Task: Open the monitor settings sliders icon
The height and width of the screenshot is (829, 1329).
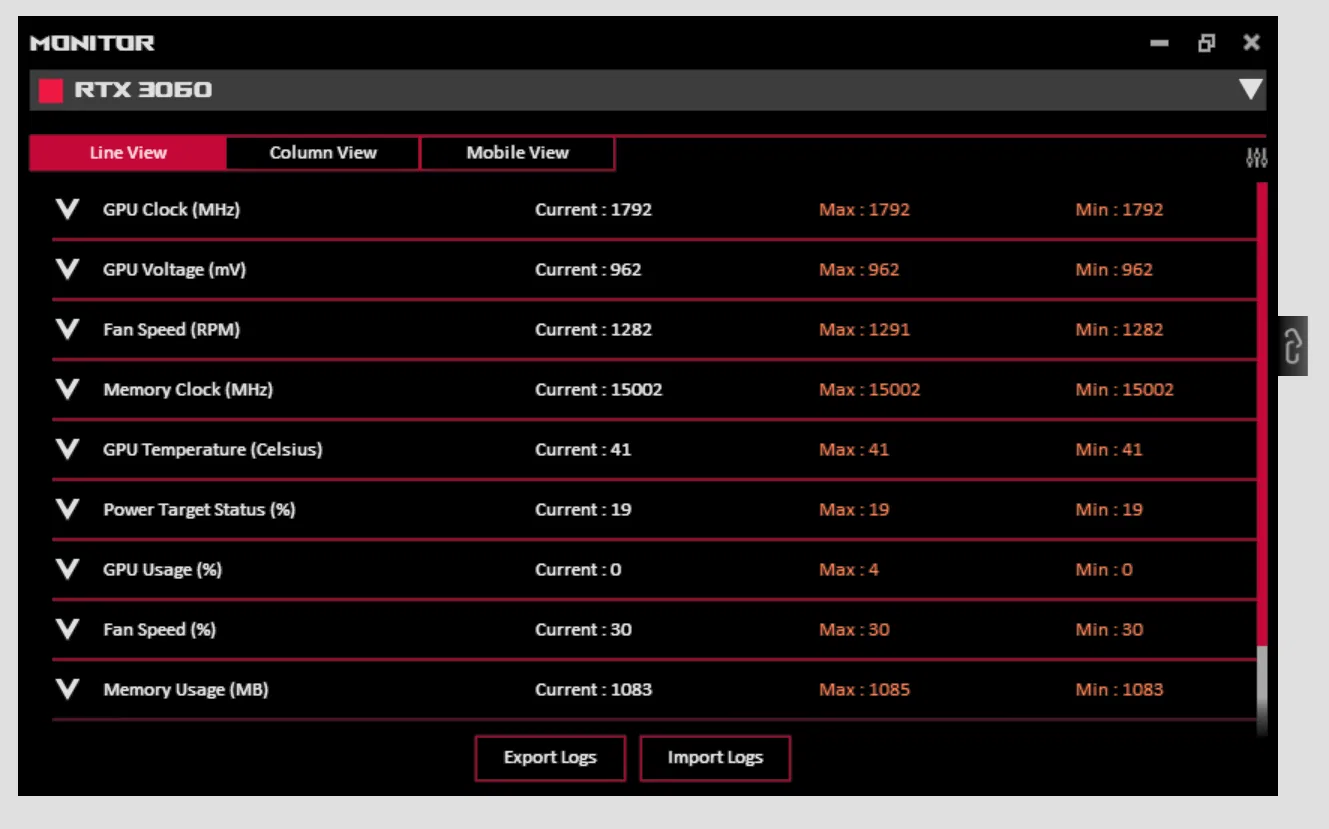Action: pyautogui.click(x=1257, y=157)
